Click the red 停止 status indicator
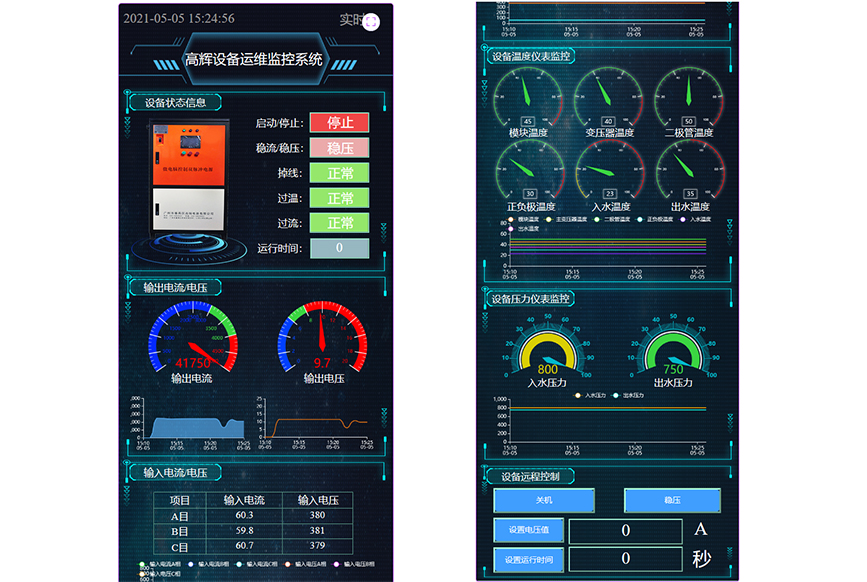This screenshot has width=867, height=582. tap(339, 123)
